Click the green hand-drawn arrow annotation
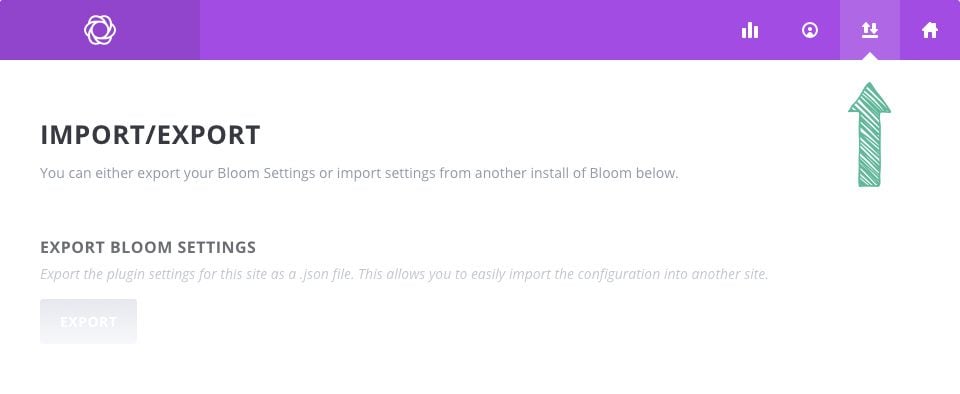The height and width of the screenshot is (394, 960). click(869, 134)
